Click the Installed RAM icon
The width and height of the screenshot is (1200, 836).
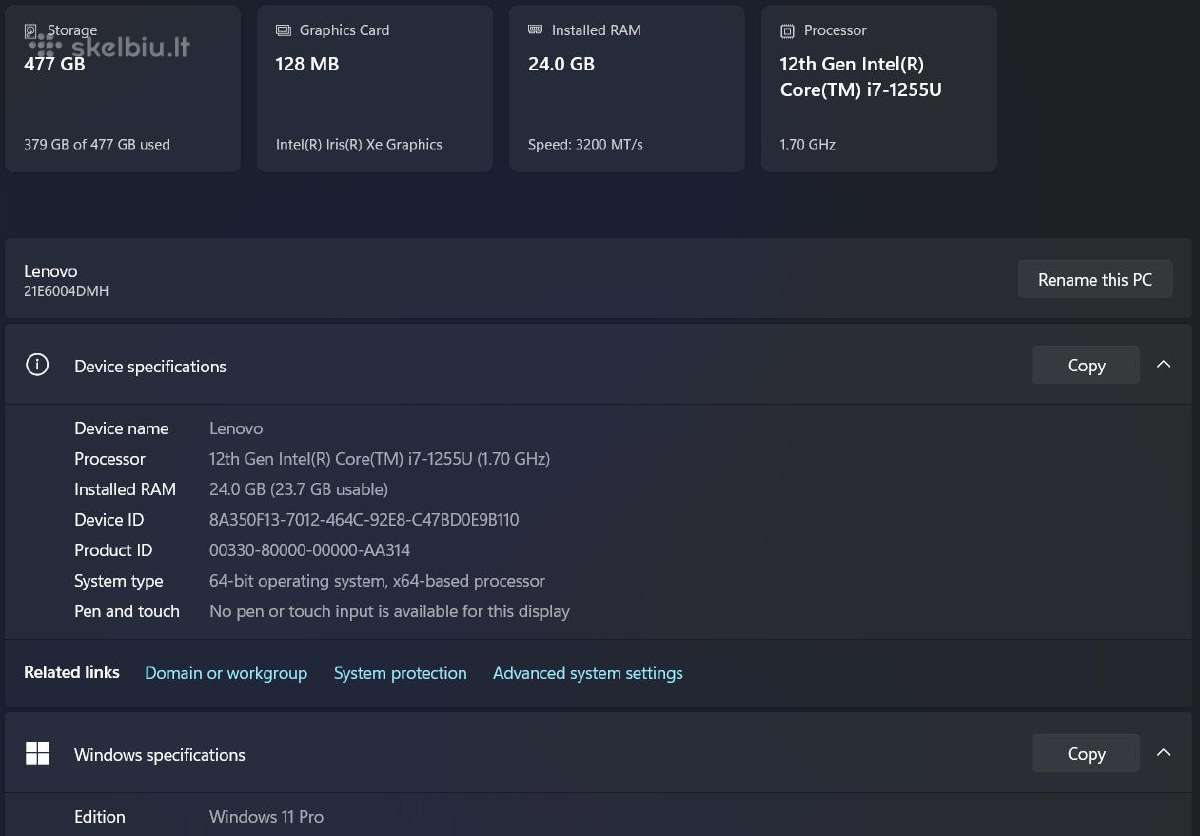535,30
